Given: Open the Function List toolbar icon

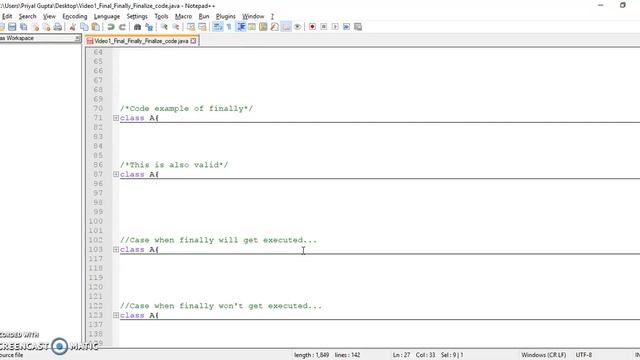Looking at the screenshot, I should point(275,27).
